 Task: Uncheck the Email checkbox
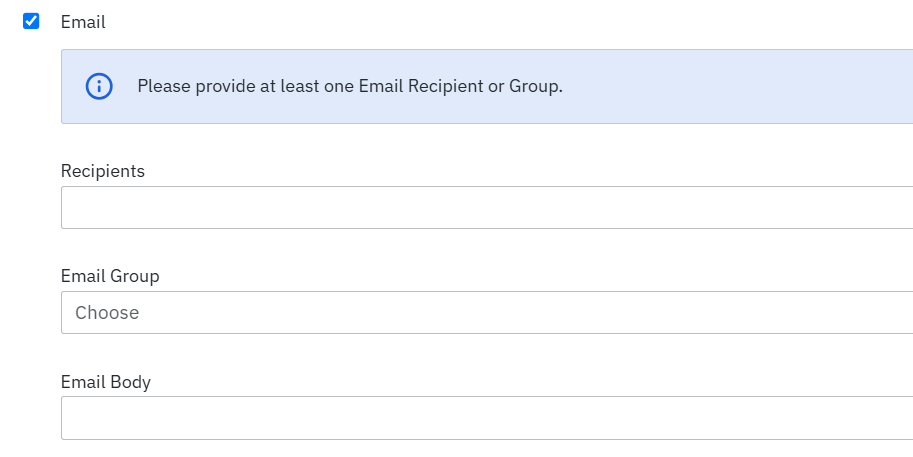[31, 21]
